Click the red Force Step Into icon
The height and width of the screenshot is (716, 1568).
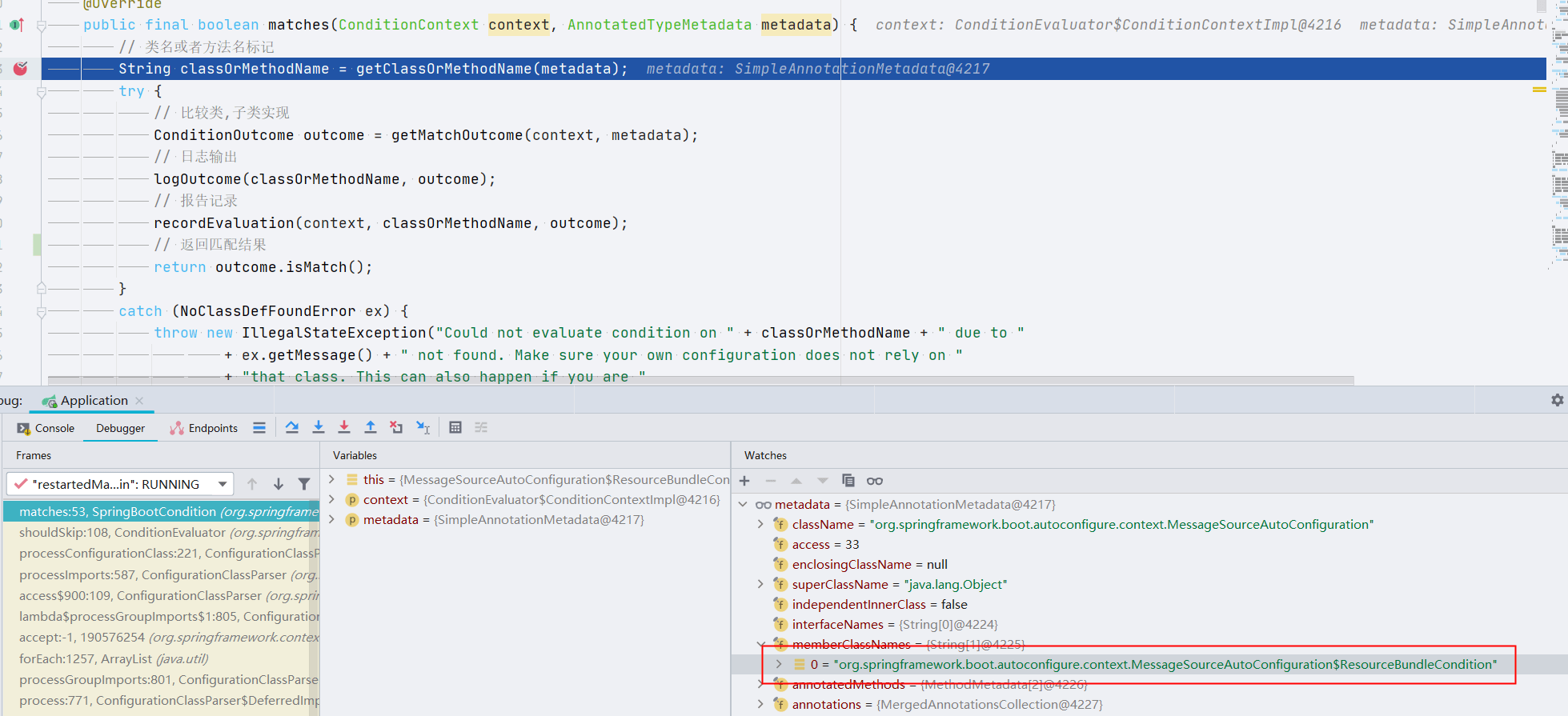tap(344, 427)
